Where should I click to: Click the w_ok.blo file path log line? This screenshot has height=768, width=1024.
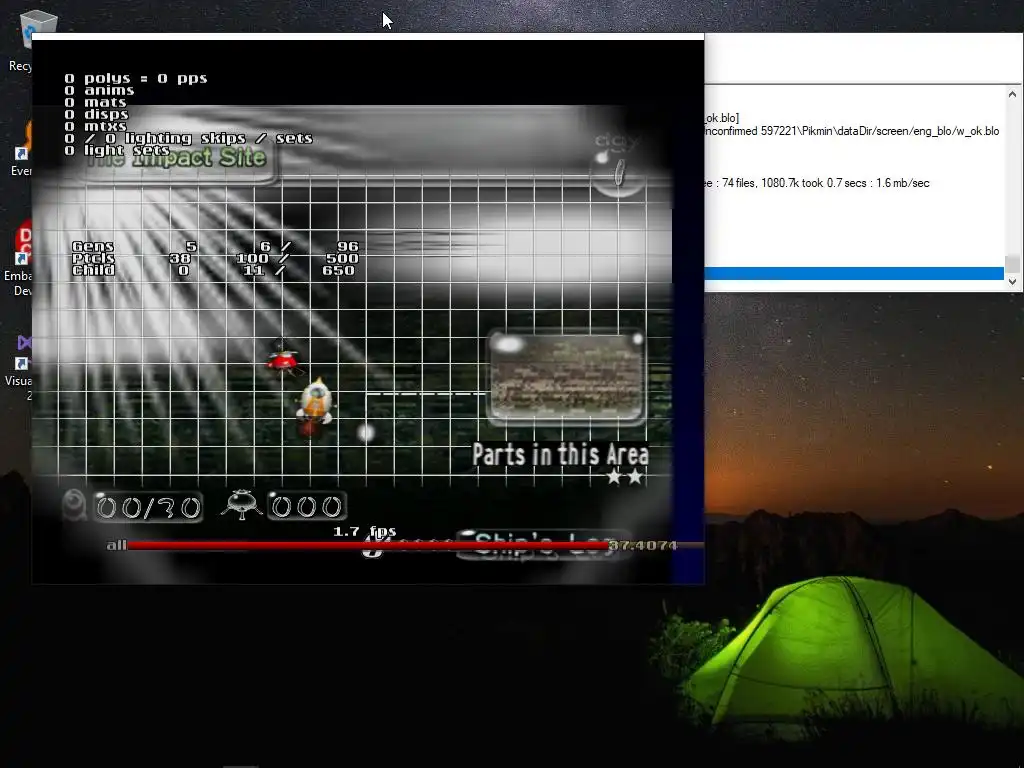coord(852,131)
